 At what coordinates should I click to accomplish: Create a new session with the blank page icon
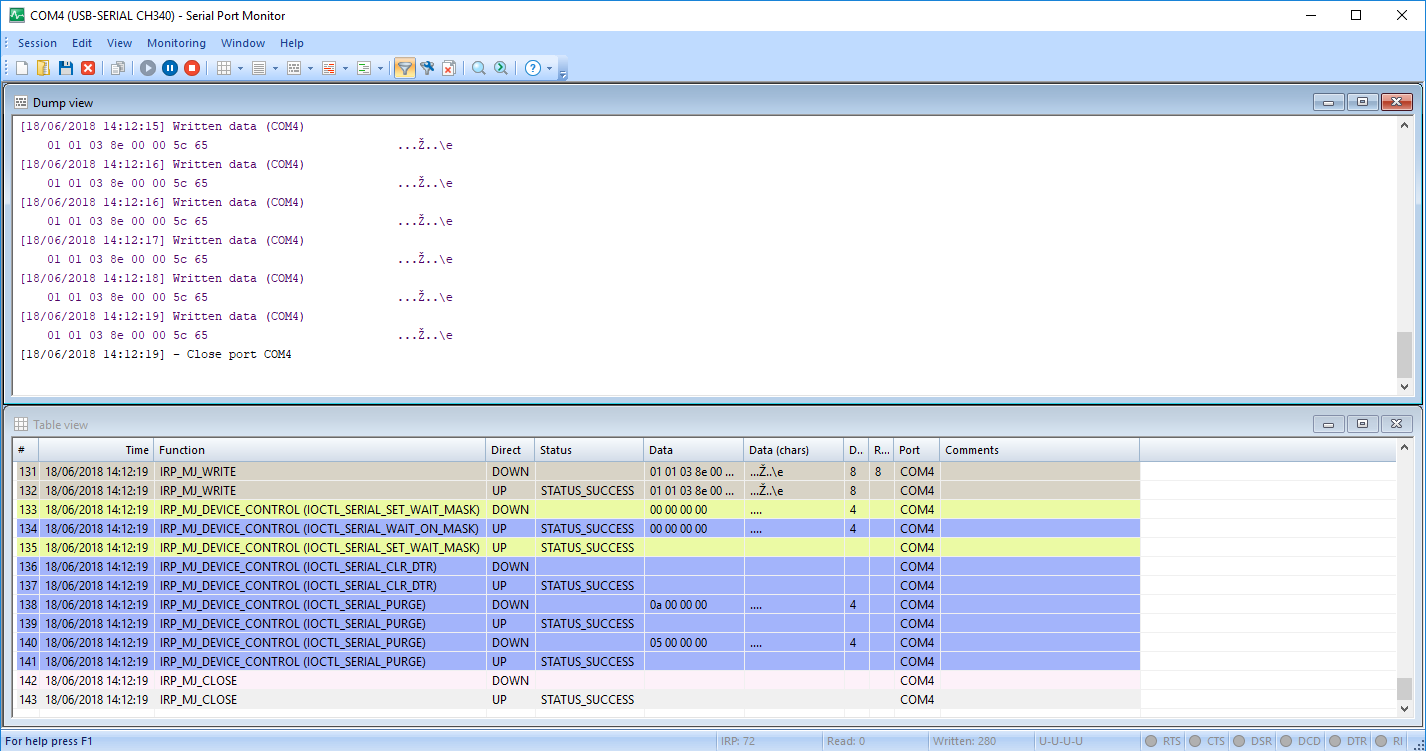coord(22,68)
